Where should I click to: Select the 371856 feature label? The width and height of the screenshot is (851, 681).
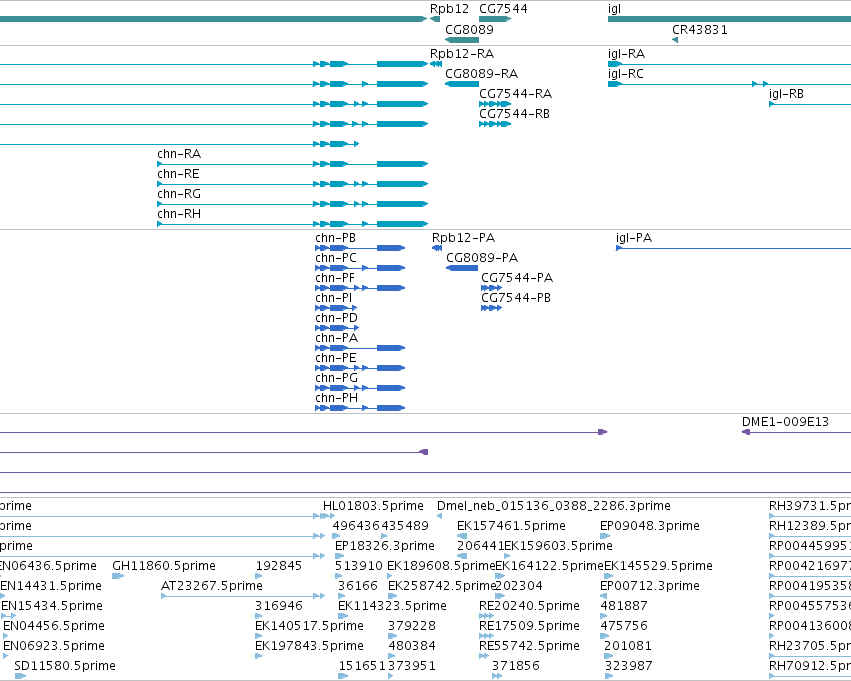(516, 666)
